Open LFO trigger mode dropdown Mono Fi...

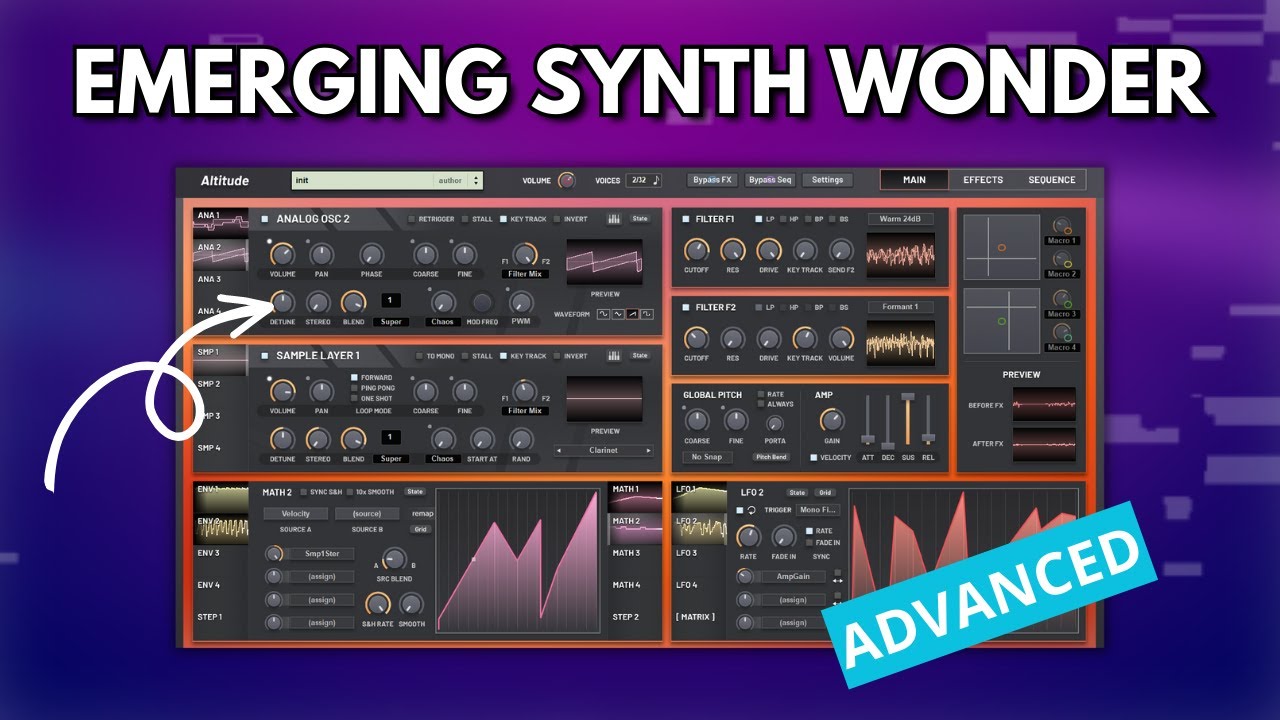pos(818,510)
